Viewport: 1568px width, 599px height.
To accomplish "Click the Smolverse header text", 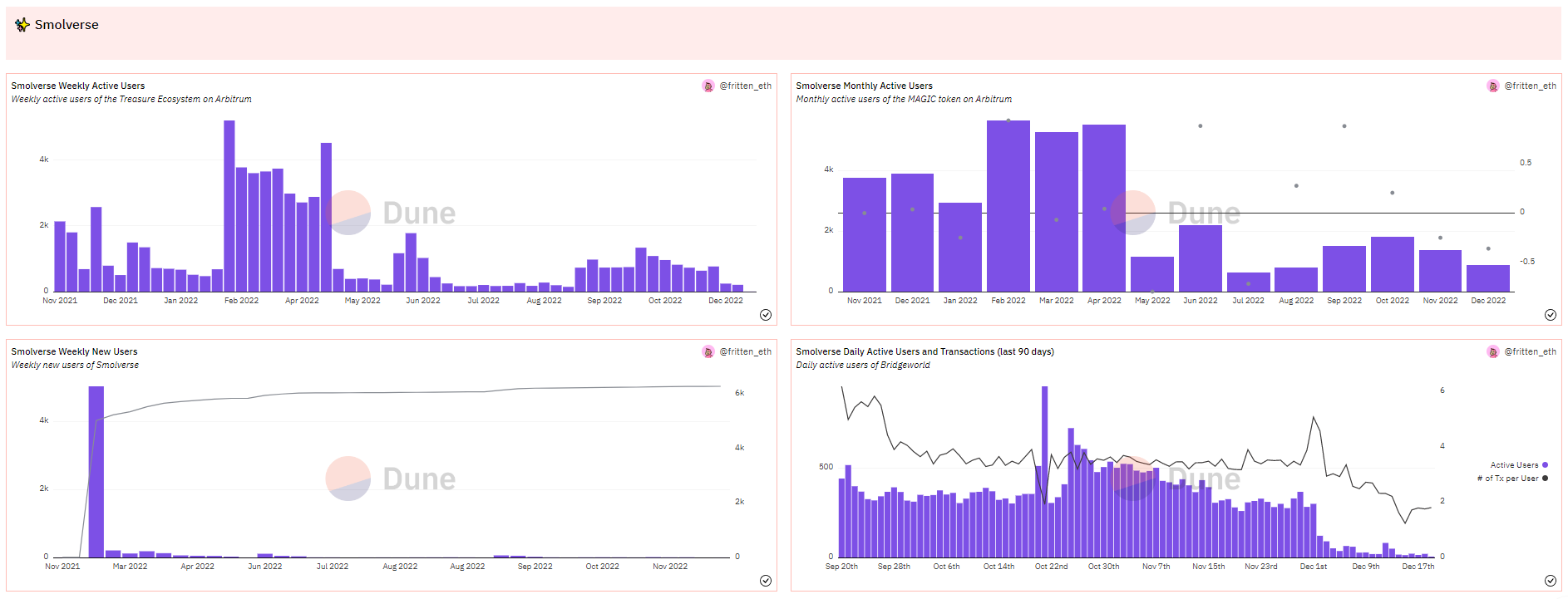I will pos(67,25).
